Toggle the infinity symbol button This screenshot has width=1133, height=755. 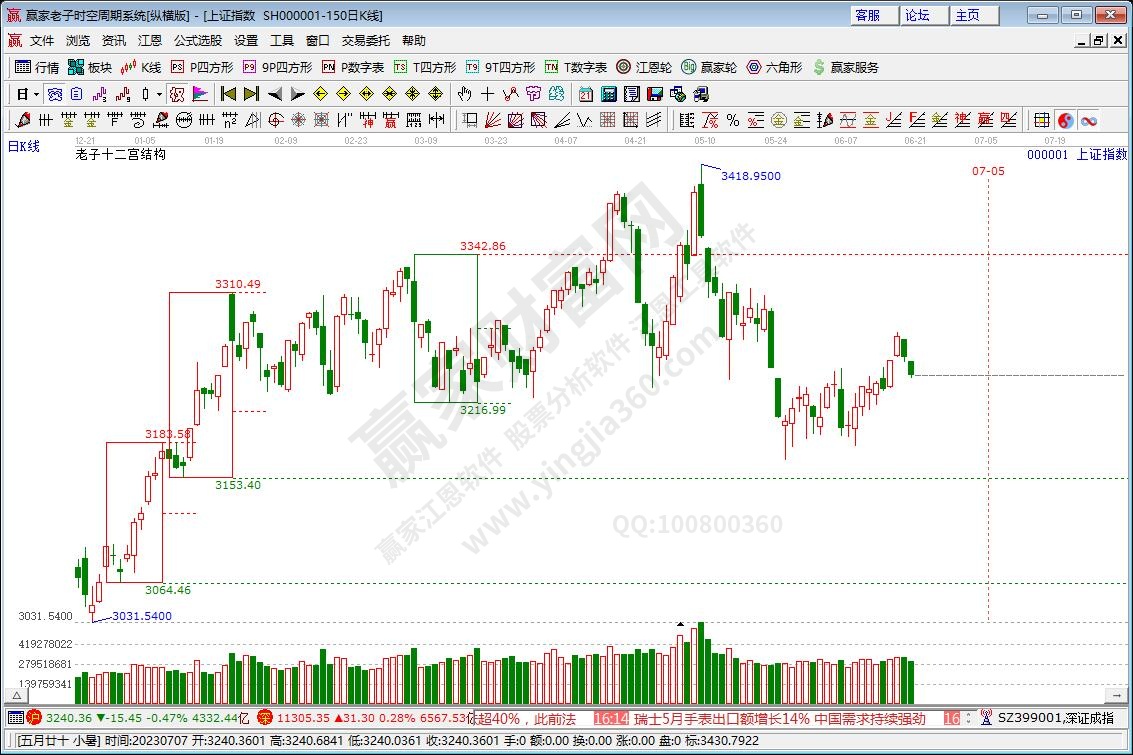tap(1089, 120)
